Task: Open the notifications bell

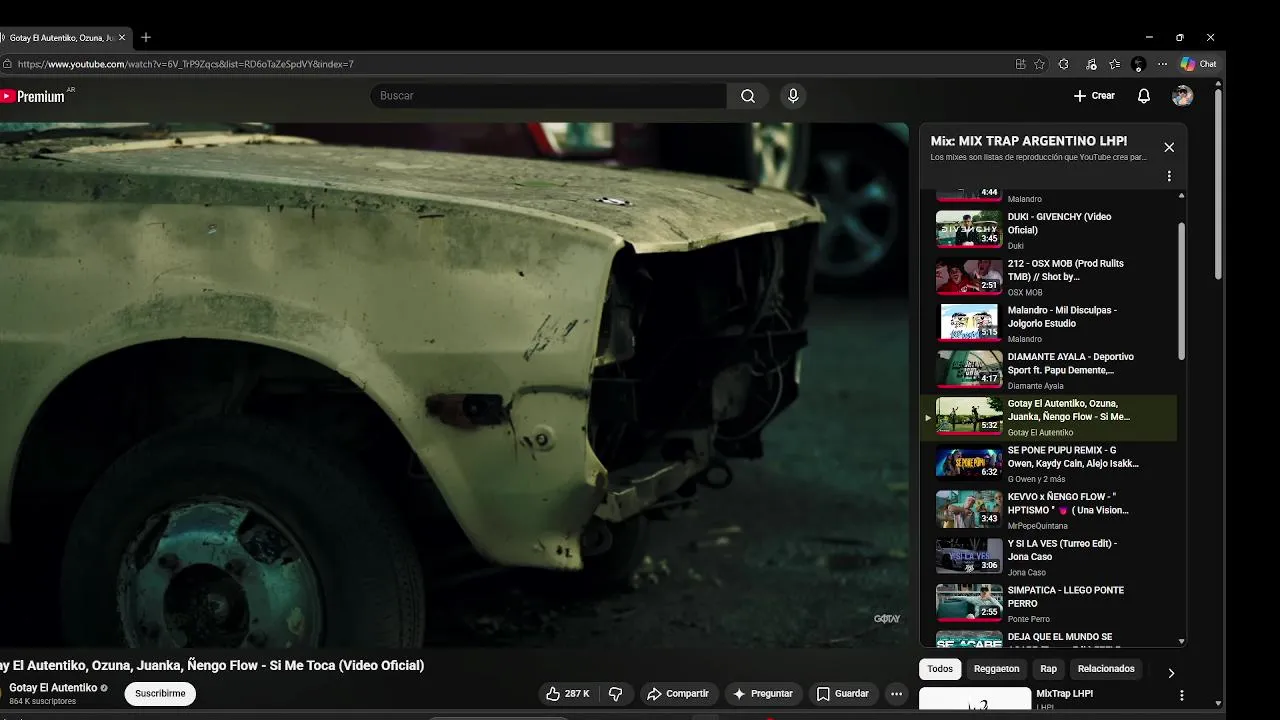Action: tap(1144, 96)
